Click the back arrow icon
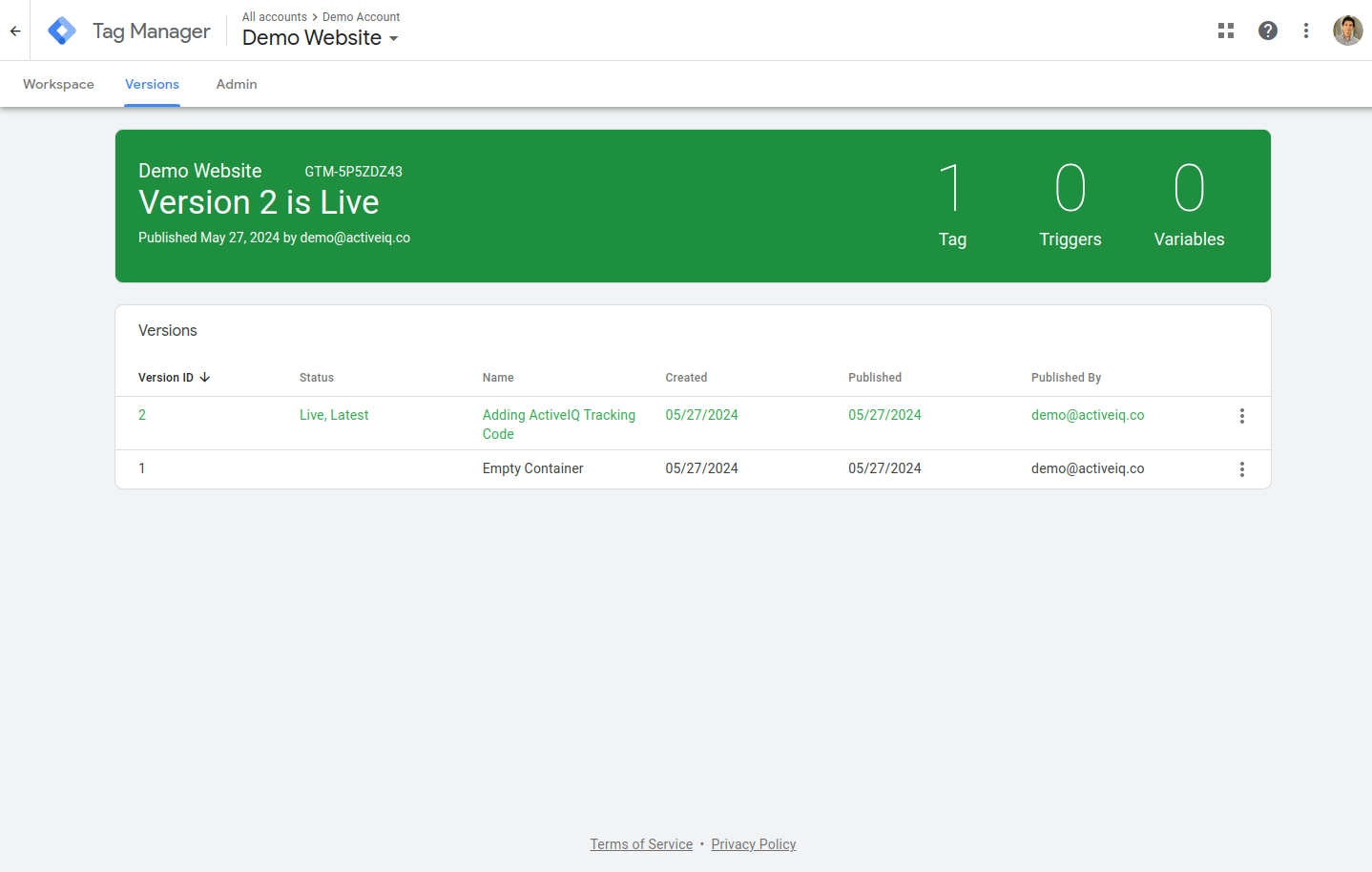The image size is (1372, 872). 15,31
